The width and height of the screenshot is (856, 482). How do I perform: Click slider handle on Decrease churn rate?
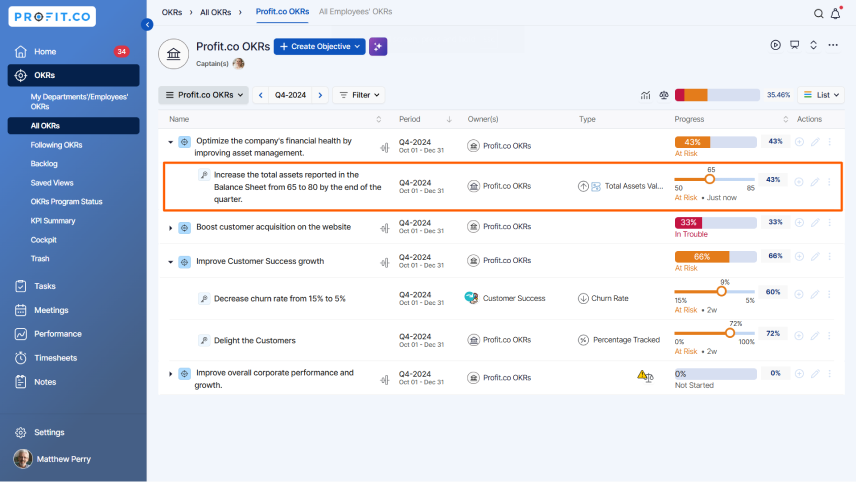(722, 291)
